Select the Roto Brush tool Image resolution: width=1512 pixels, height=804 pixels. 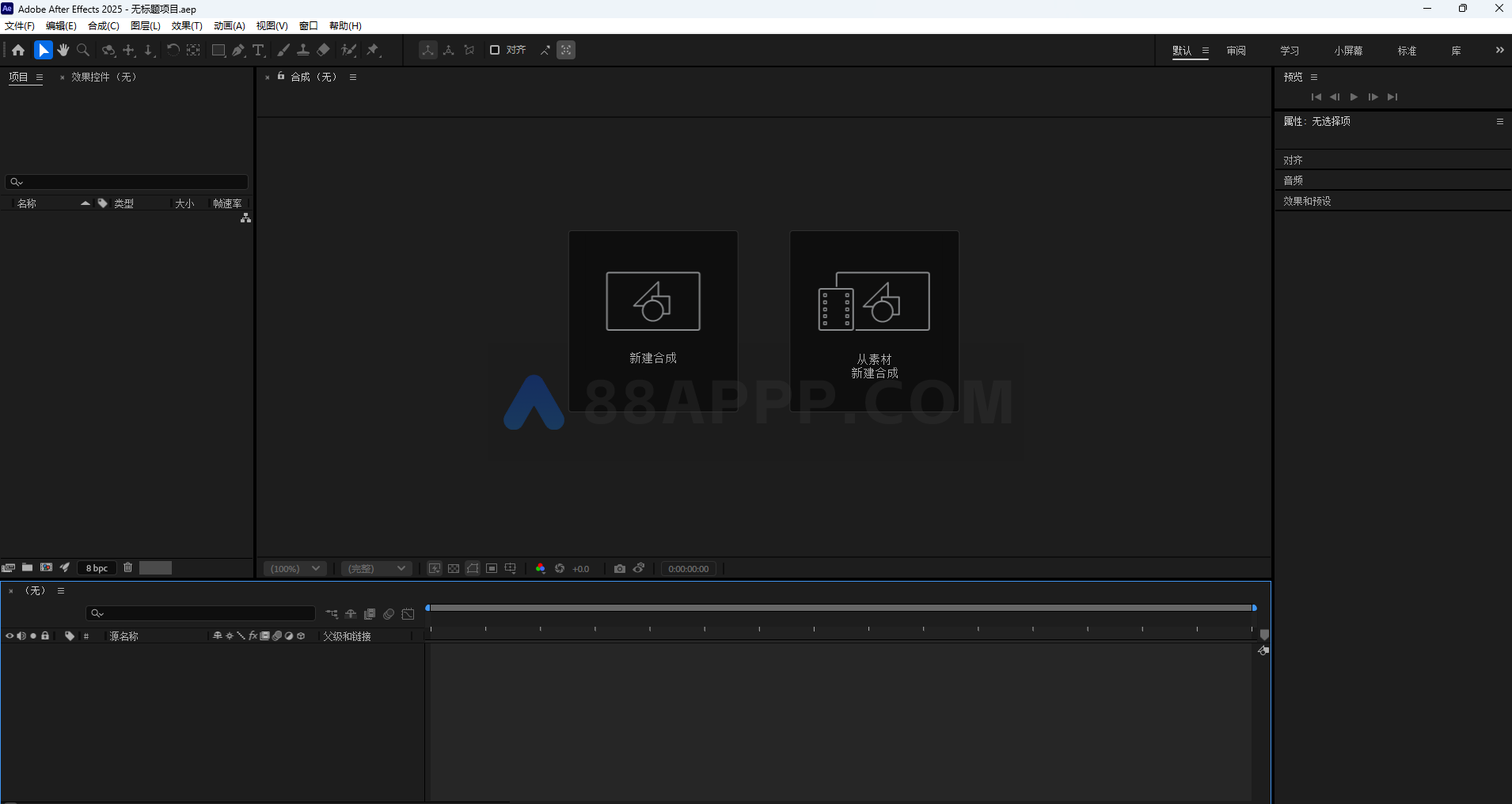click(348, 50)
